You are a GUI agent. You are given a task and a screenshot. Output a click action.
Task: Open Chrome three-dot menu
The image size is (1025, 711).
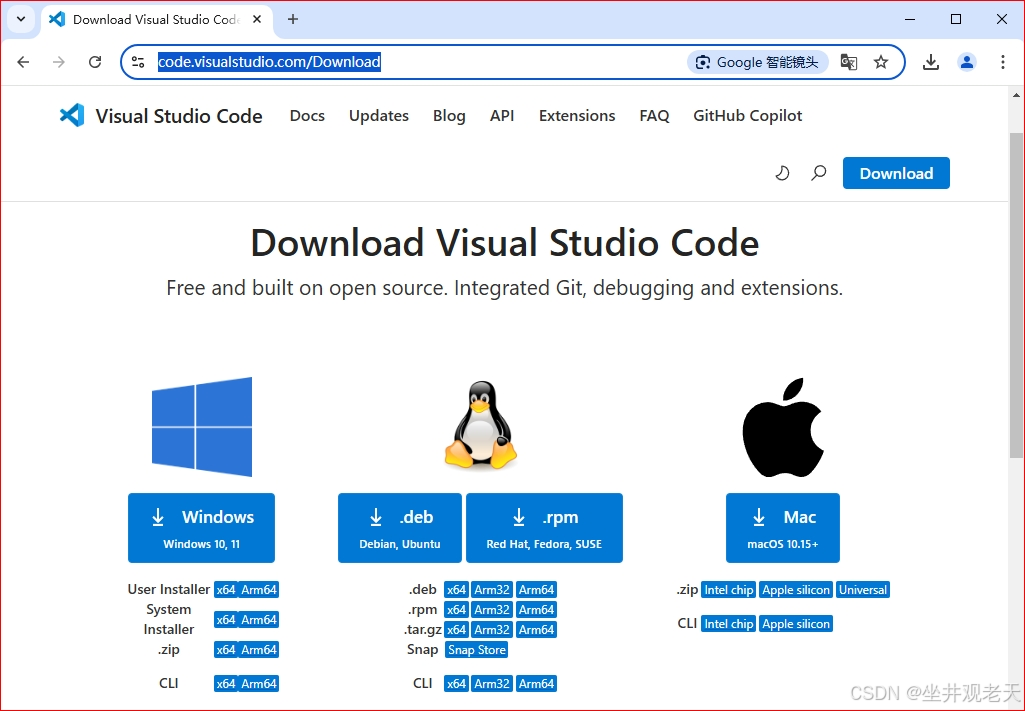click(1003, 62)
